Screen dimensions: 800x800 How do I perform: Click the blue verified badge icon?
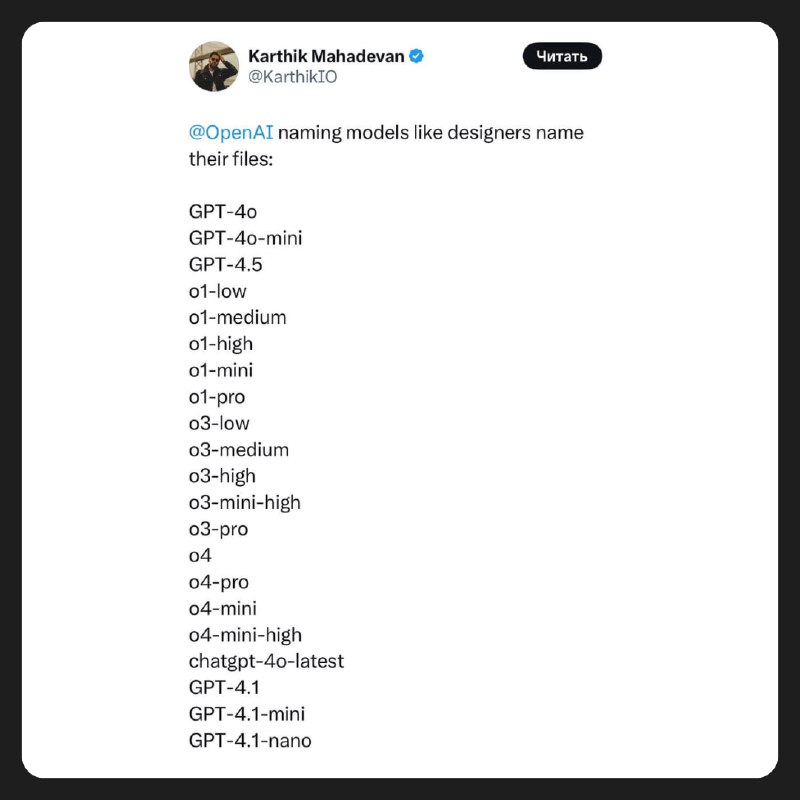click(416, 56)
